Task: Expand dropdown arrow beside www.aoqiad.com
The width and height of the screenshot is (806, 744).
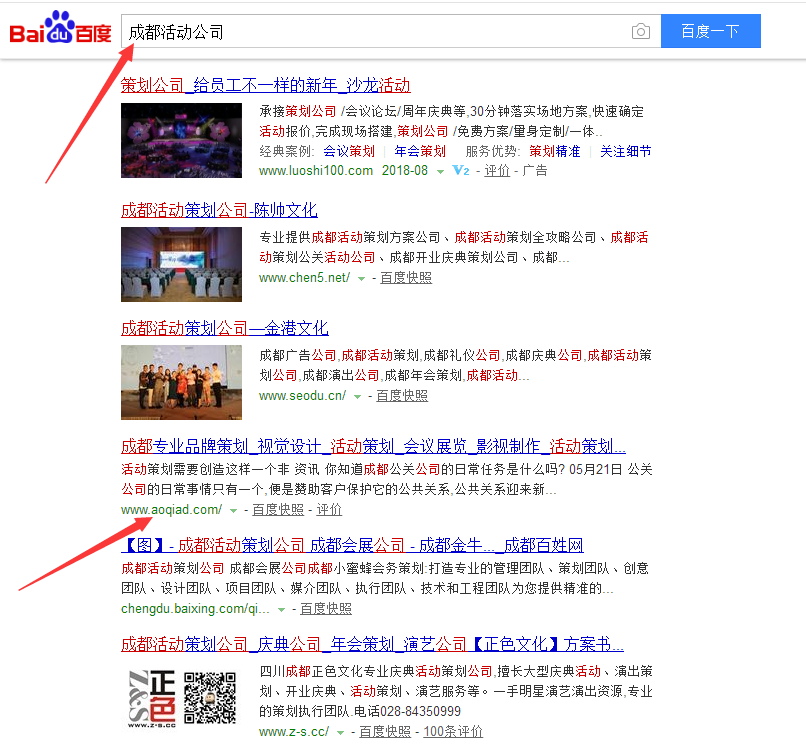Action: 233,511
